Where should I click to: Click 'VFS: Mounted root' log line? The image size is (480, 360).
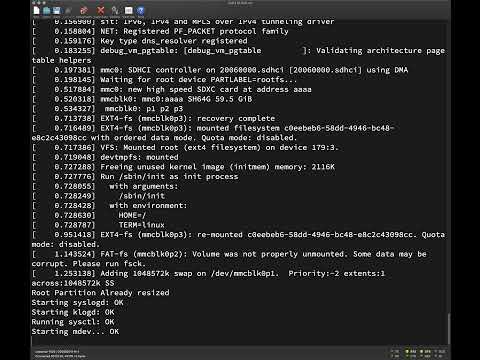point(185,148)
